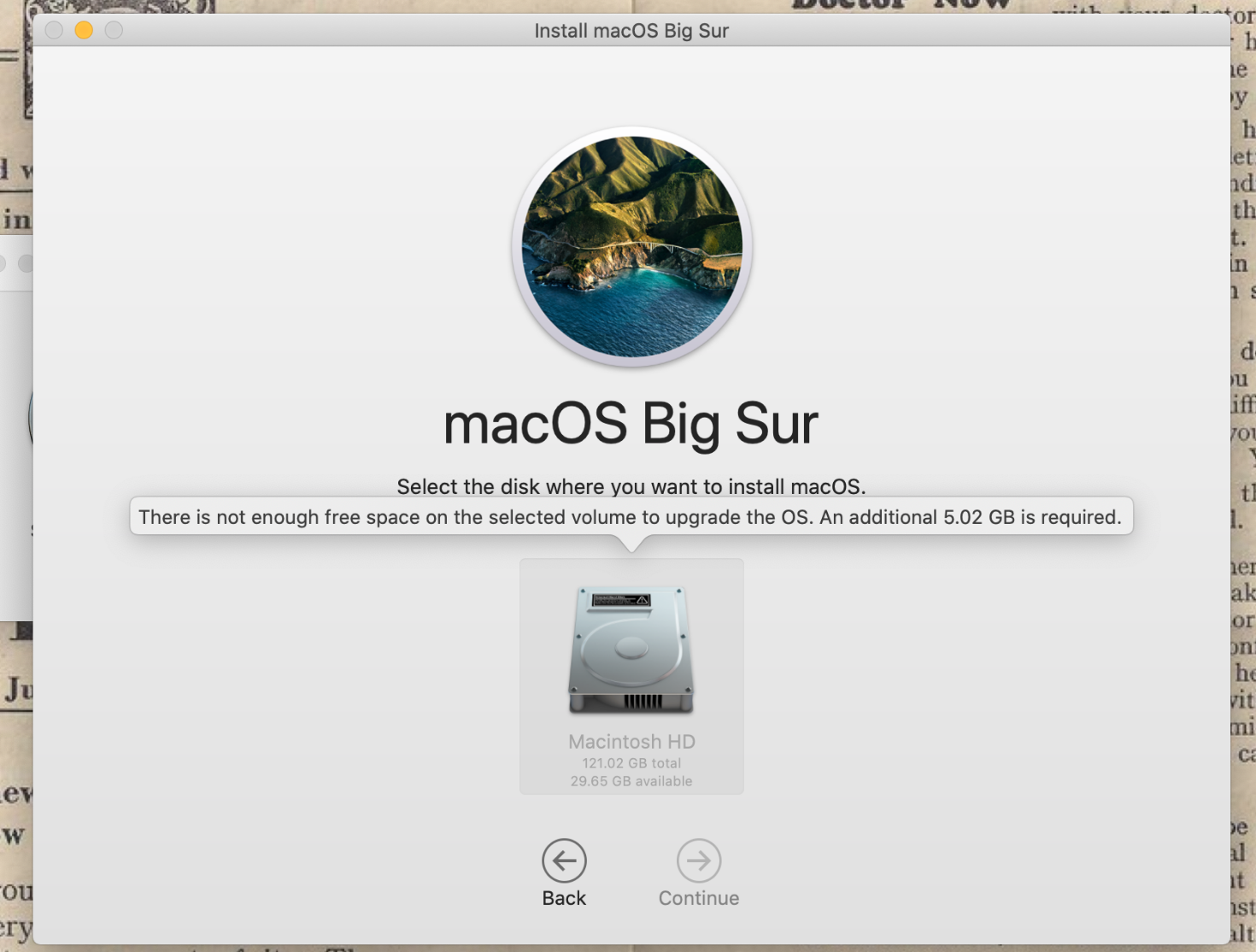Click the 121.02 GB total text
This screenshot has height=952, width=1256.
coord(631,763)
